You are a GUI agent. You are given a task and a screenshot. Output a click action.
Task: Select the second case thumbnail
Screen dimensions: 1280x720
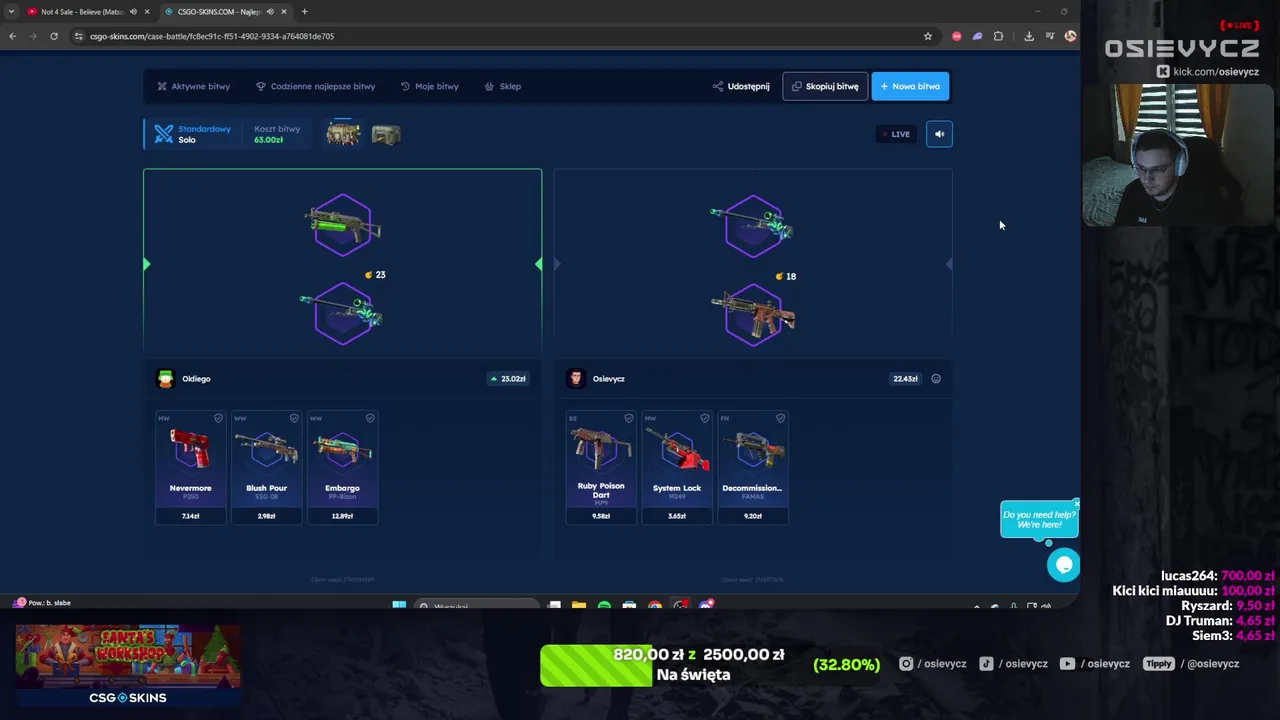coord(386,134)
